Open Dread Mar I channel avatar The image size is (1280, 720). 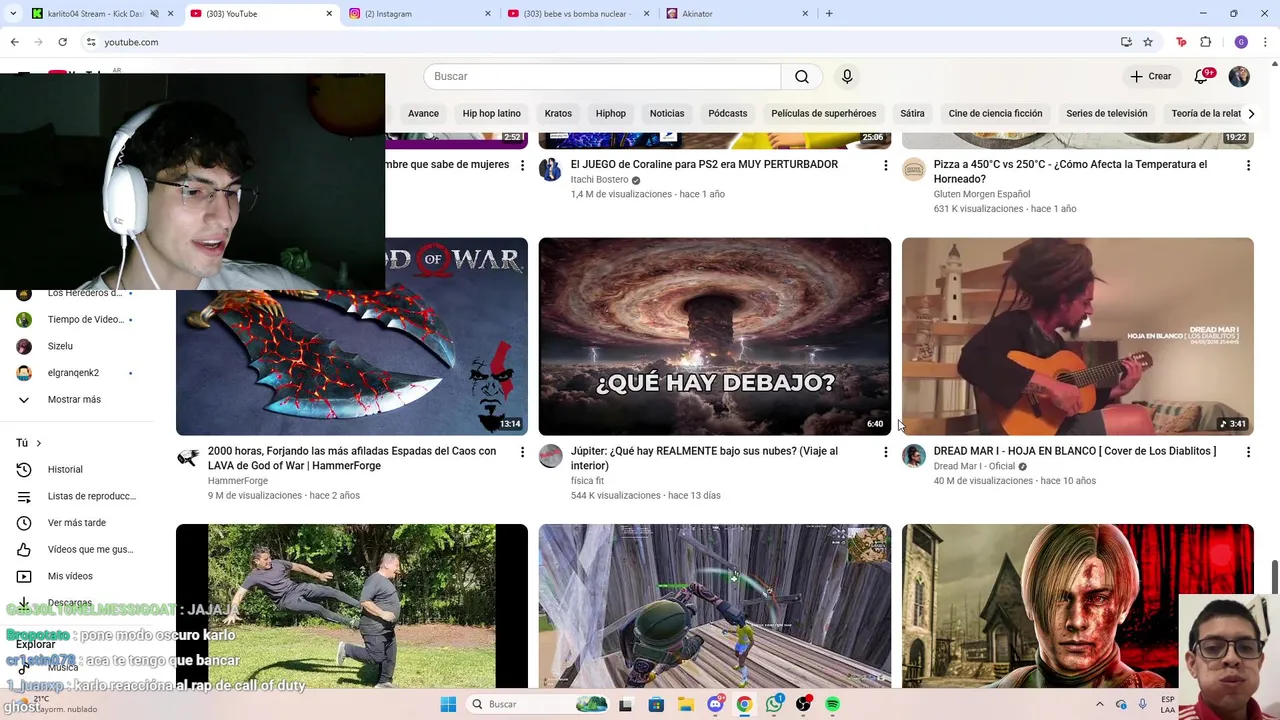tap(914, 456)
